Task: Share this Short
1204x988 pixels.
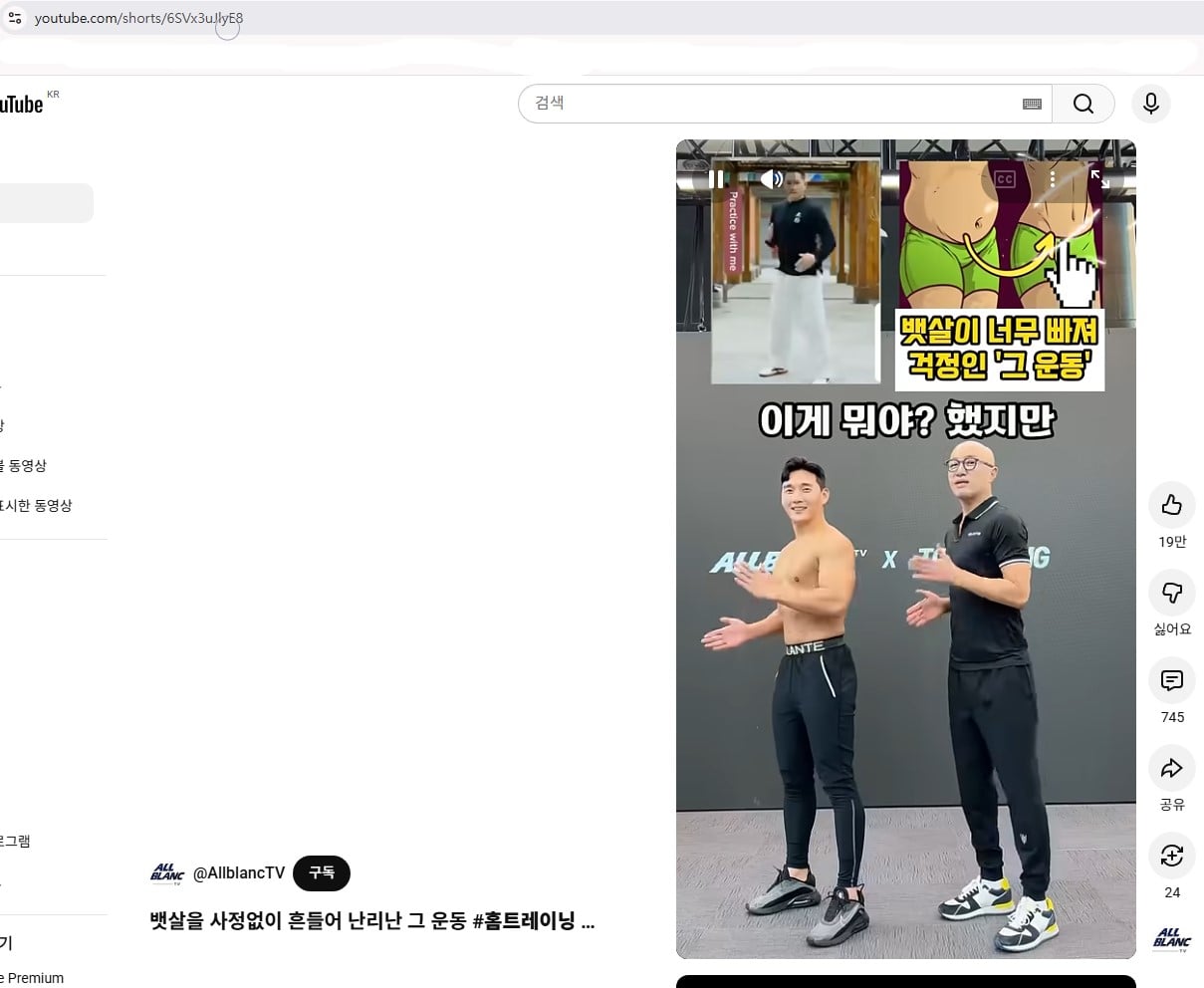Action: tap(1172, 768)
